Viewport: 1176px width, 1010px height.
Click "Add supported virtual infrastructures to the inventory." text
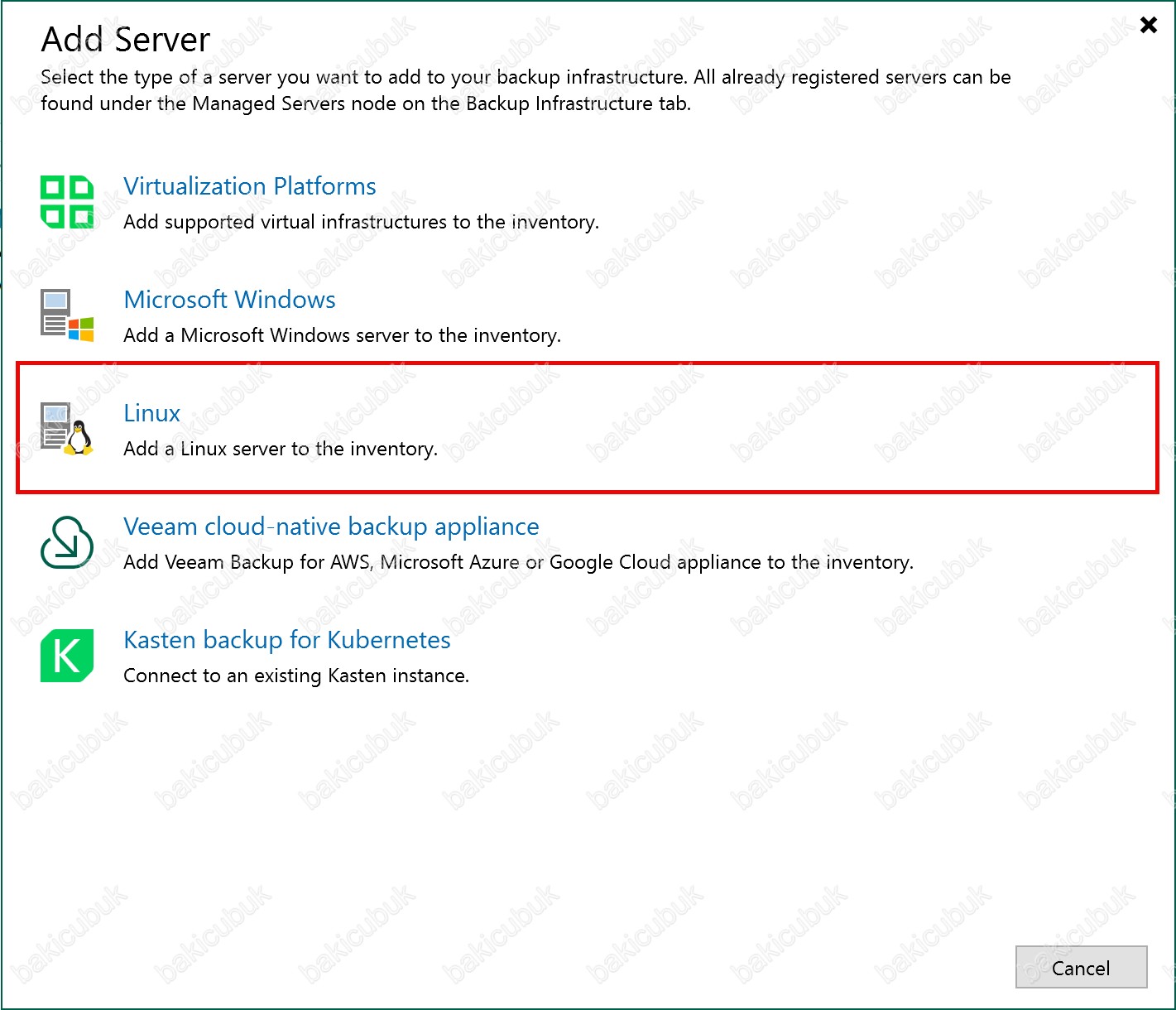361,222
